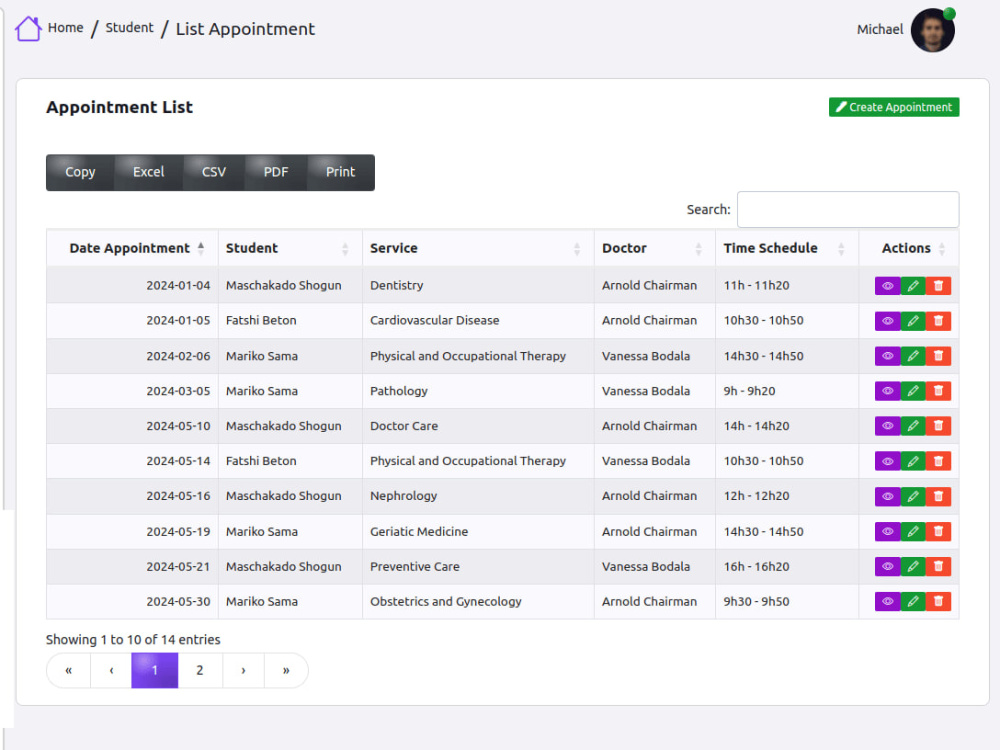This screenshot has height=750, width=1000.
Task: Jump to first page of results
Action: 69,670
